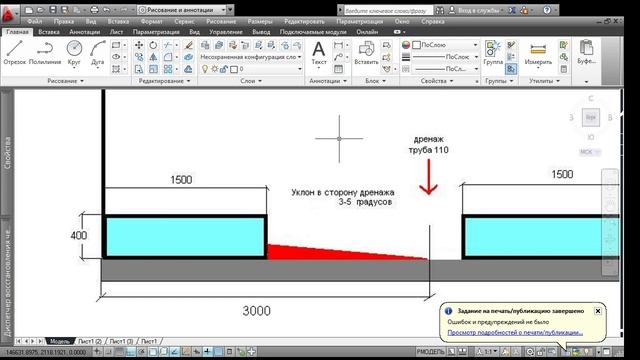Screen dimensions: 640x360
Task: Expand the Слои panel
Action: coord(251,81)
